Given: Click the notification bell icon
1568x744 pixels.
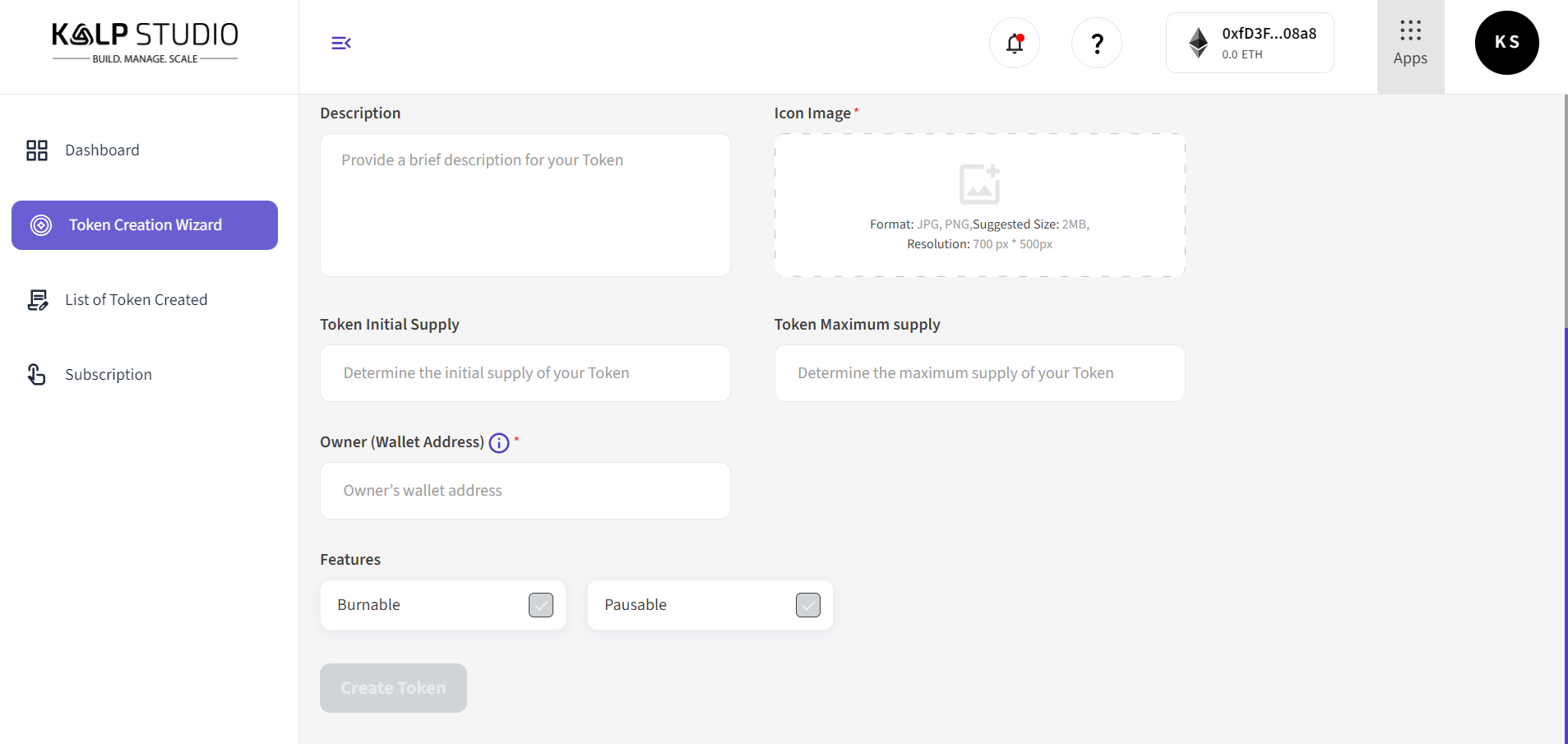Looking at the screenshot, I should click(x=1014, y=43).
